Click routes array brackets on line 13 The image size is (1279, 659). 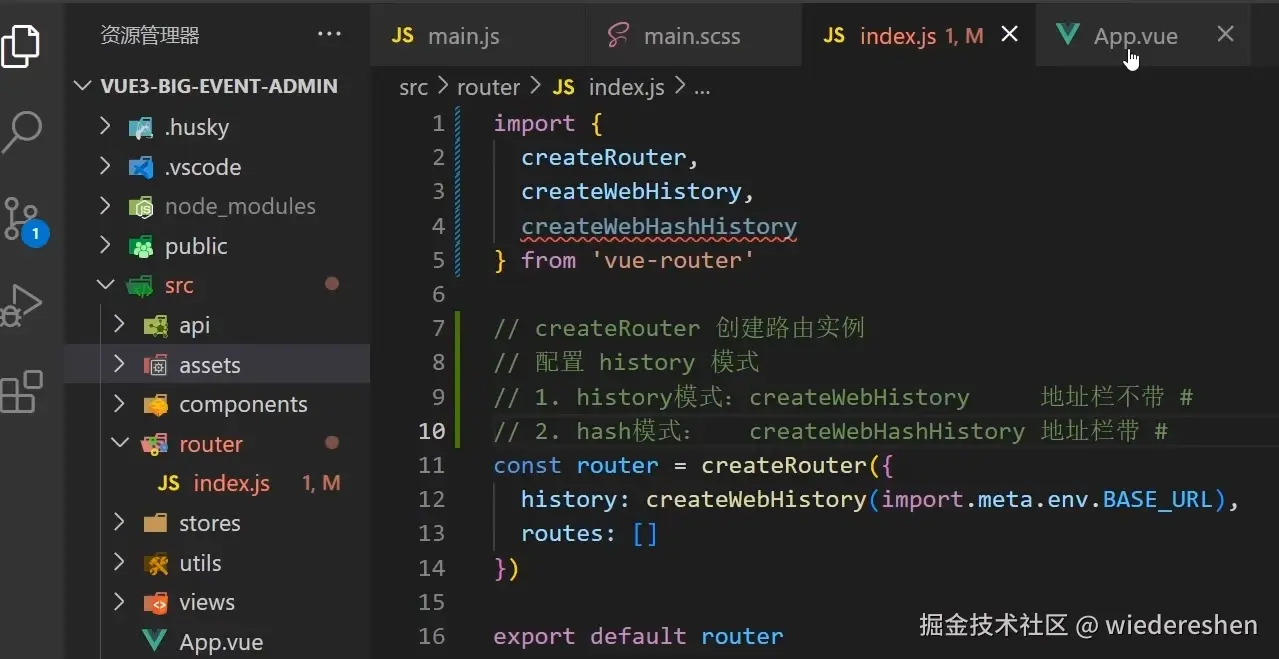[x=645, y=533]
